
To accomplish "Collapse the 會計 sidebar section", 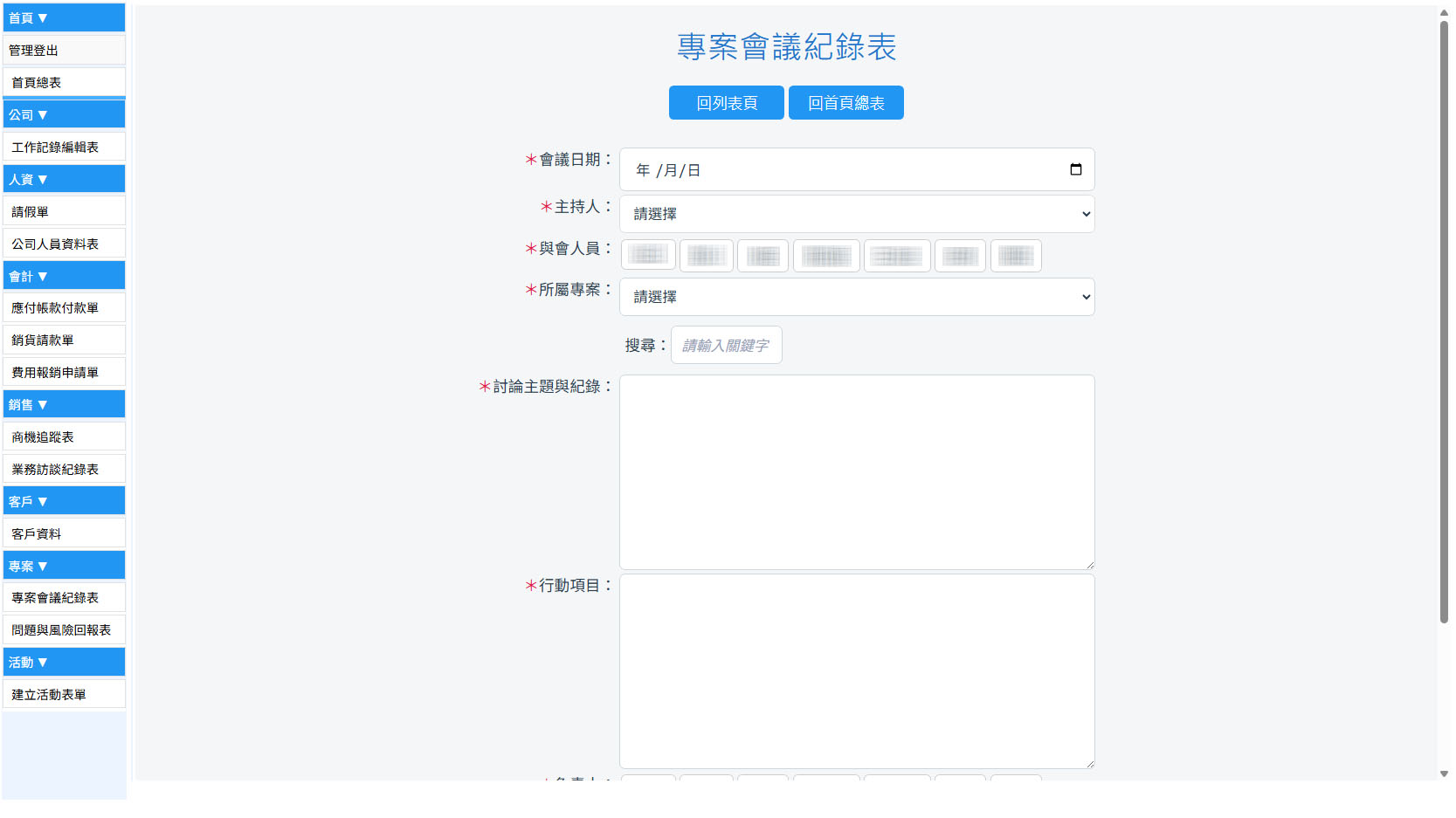I will pos(64,276).
